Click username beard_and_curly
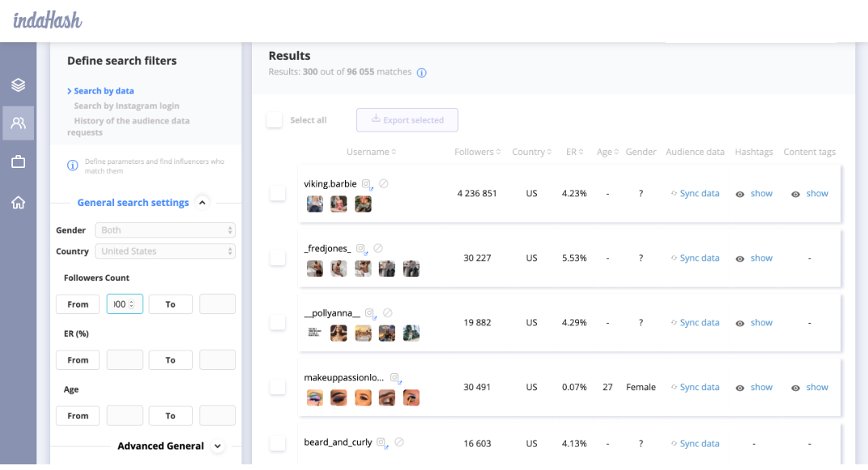 [x=338, y=442]
